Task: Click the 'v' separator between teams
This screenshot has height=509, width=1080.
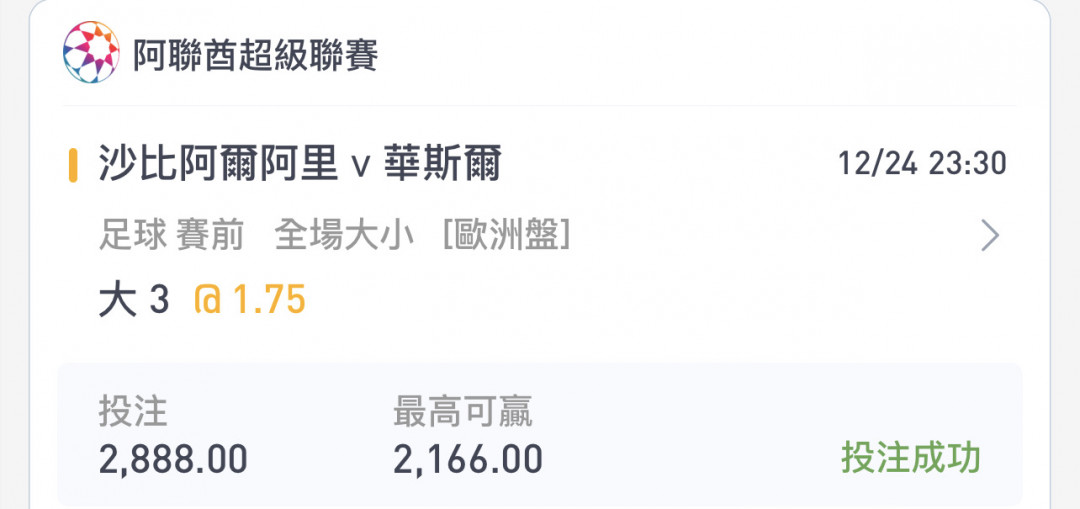Action: pyautogui.click(x=361, y=167)
